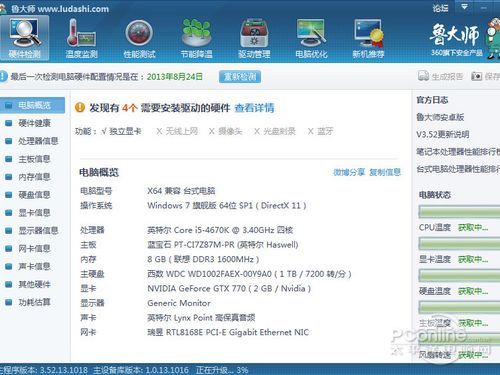
Task: Click the 复制信息 copy info link
Action: (x=385, y=172)
